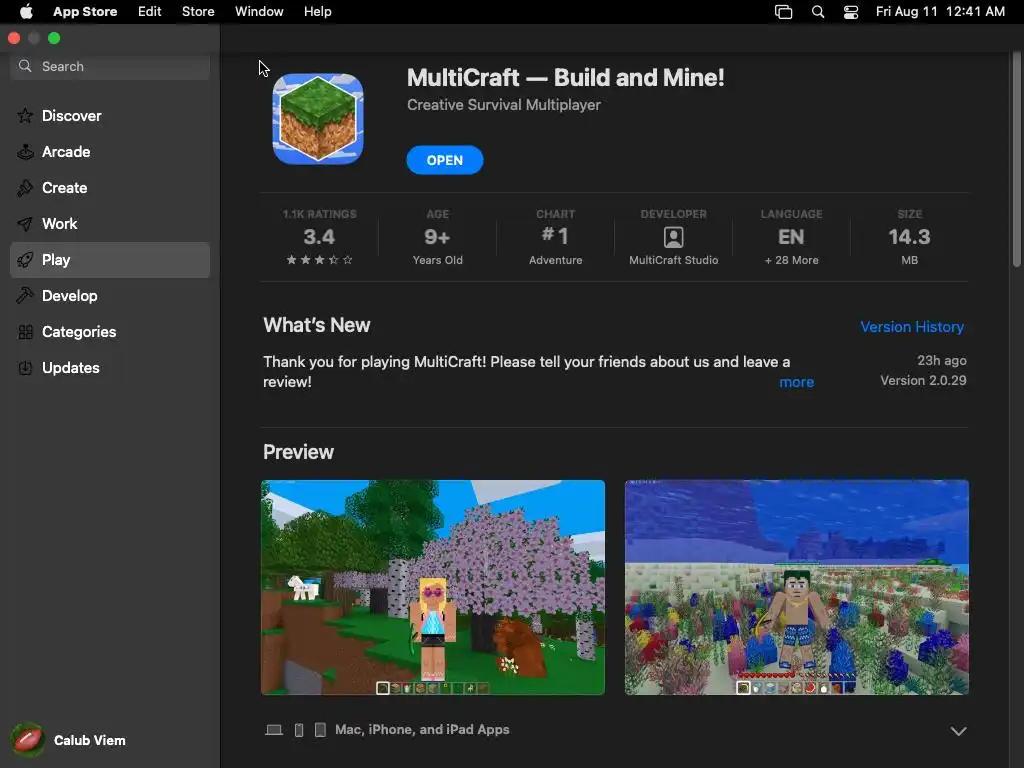This screenshot has width=1024, height=768.
Task: Click the MultiCraft app icon
Action: click(x=318, y=119)
